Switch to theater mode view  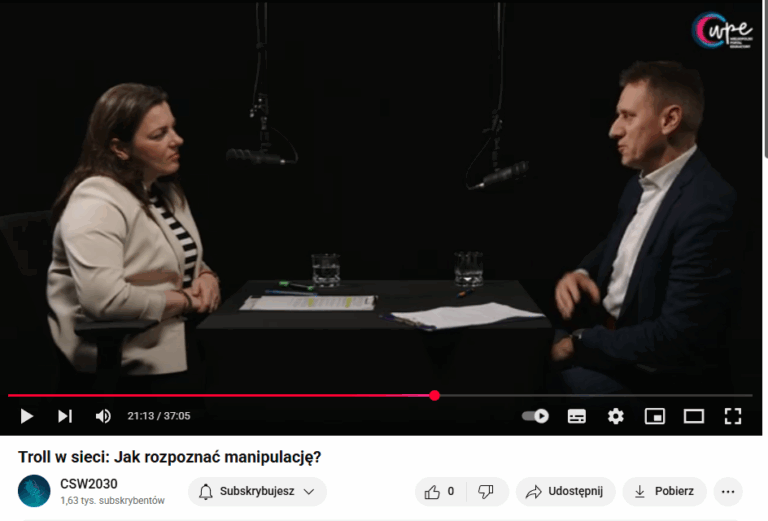(x=694, y=416)
